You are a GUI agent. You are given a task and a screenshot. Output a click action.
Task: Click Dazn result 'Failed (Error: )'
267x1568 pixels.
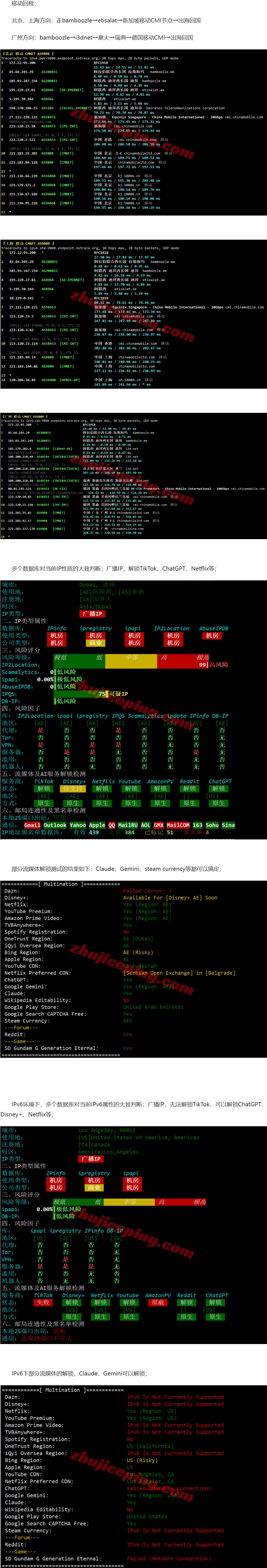tap(147, 891)
